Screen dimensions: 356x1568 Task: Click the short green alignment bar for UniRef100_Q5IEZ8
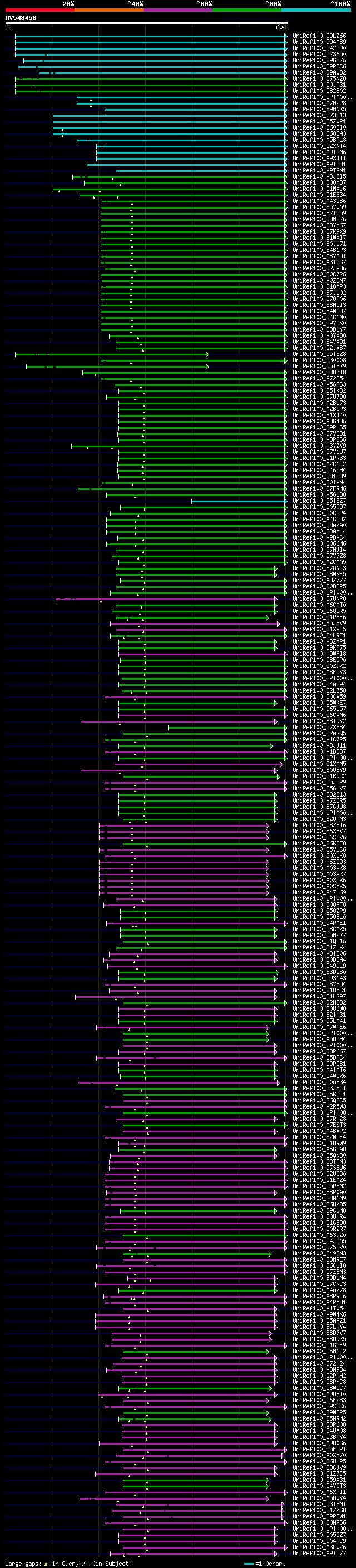click(112, 354)
